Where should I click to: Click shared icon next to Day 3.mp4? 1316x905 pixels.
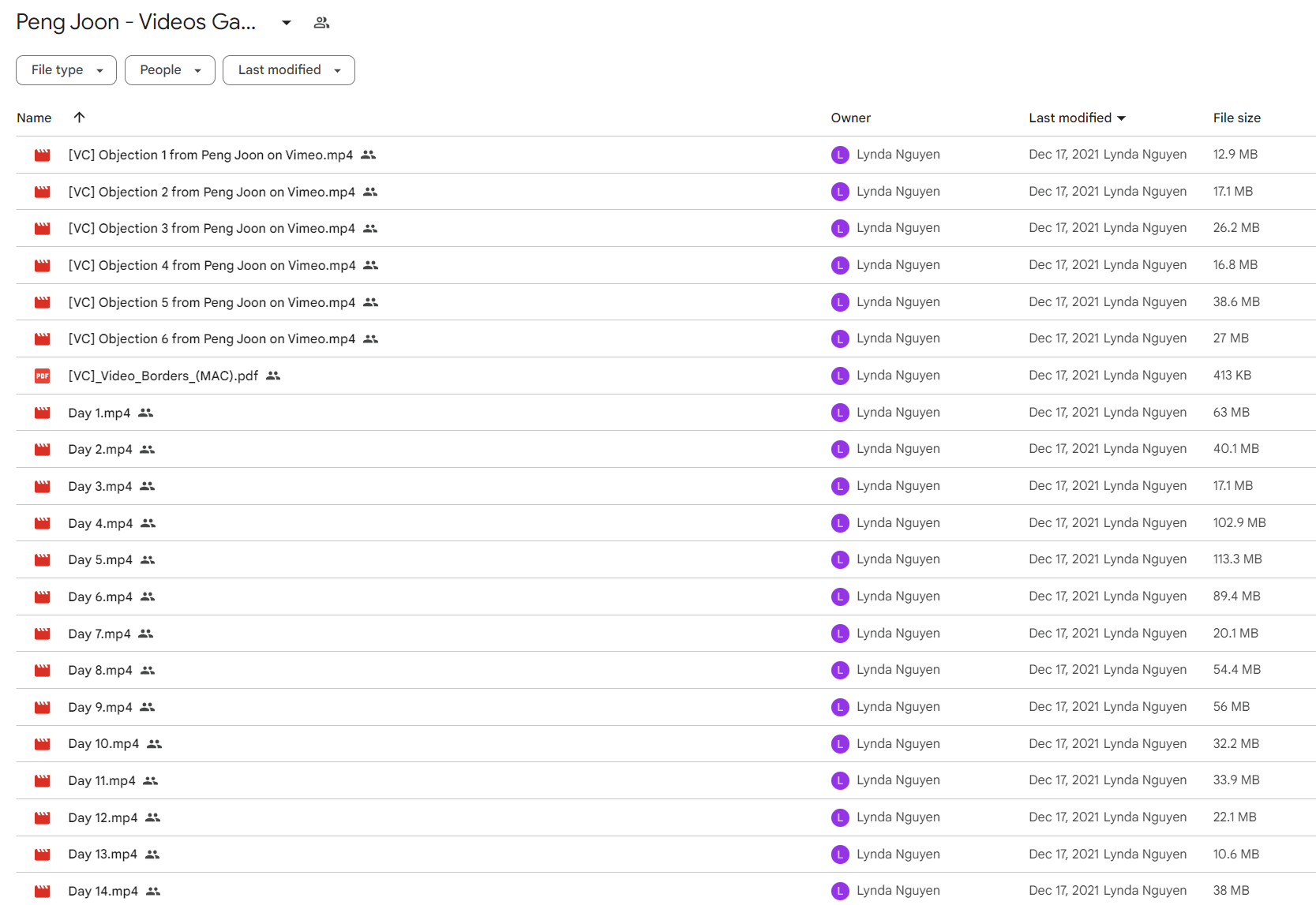148,486
